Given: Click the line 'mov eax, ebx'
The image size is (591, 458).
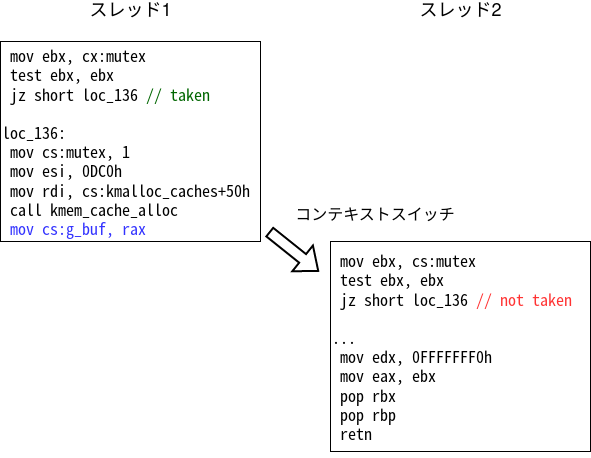Looking at the screenshot, I should tap(387, 377).
